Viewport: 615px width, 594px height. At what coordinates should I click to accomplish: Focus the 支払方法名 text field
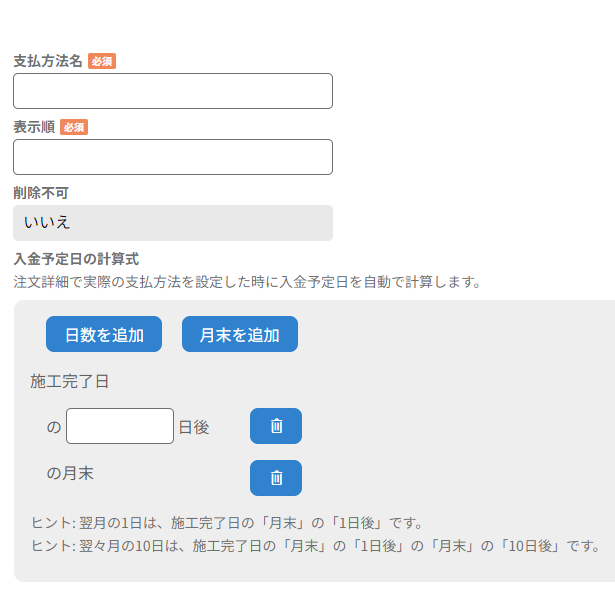click(172, 91)
